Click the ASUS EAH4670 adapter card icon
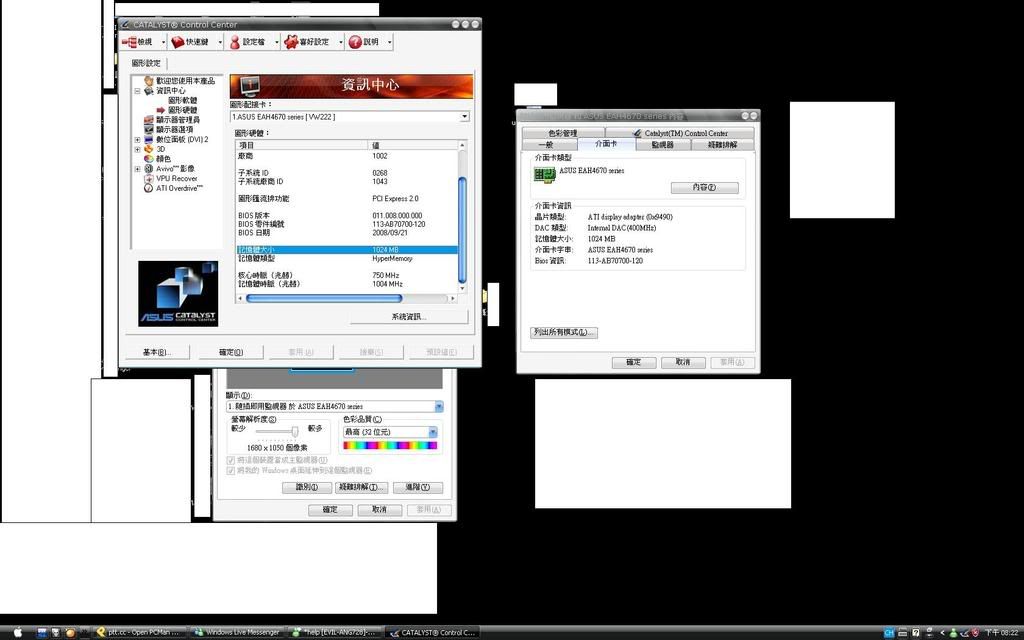 pyautogui.click(x=544, y=174)
